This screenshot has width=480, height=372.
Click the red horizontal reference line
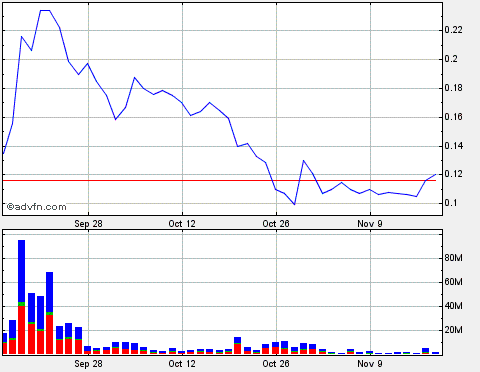click(219, 180)
